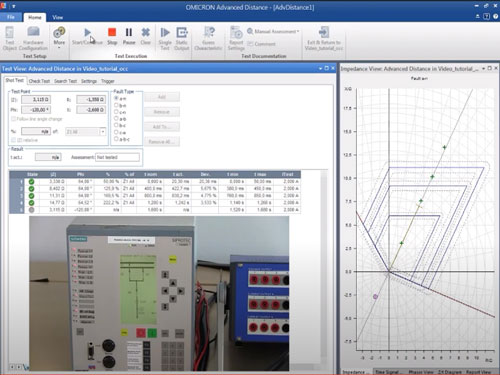The image size is (500, 375).
Task: Click the More test setup icon
Action: click(59, 32)
